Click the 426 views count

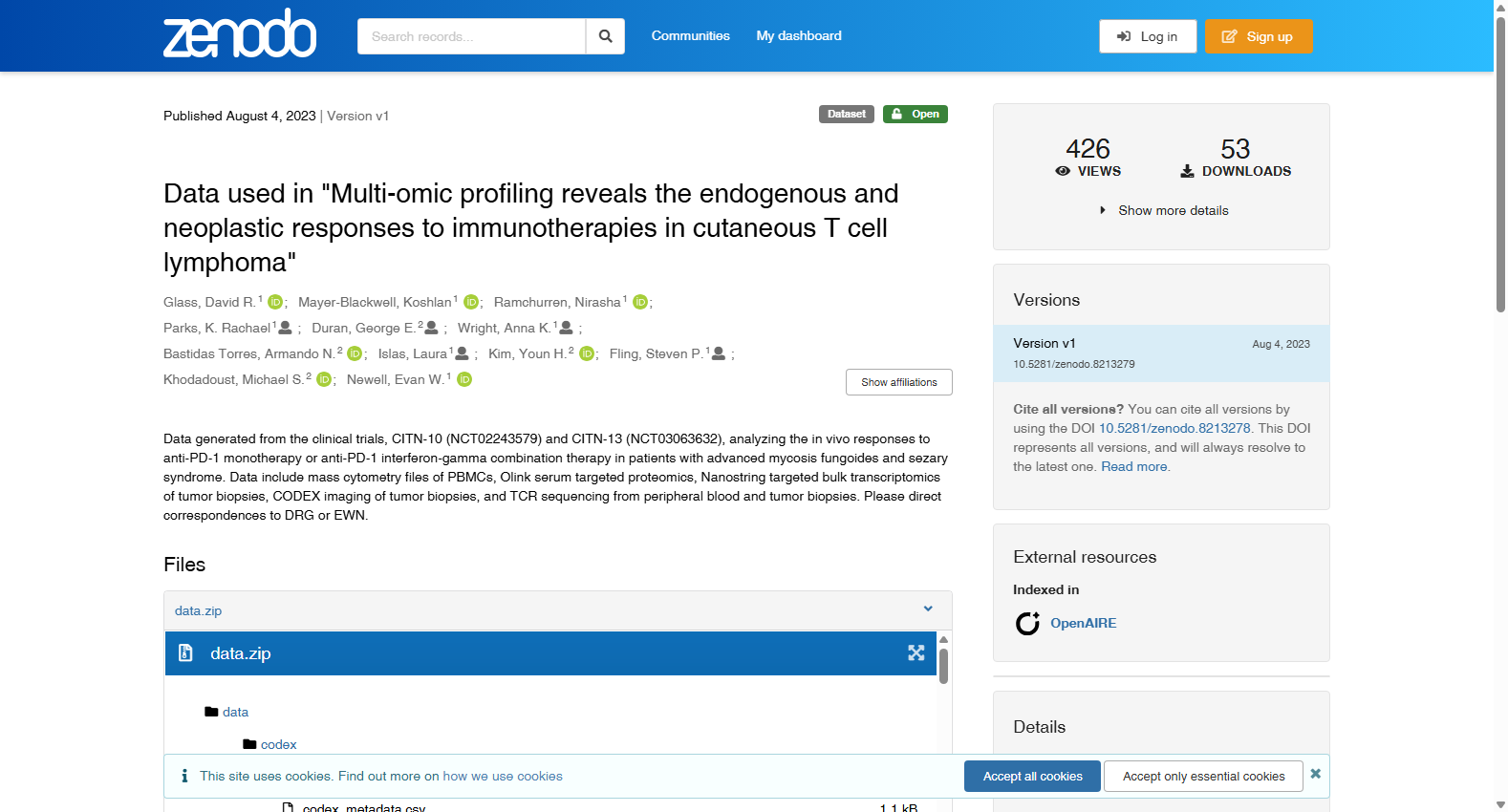point(1088,149)
